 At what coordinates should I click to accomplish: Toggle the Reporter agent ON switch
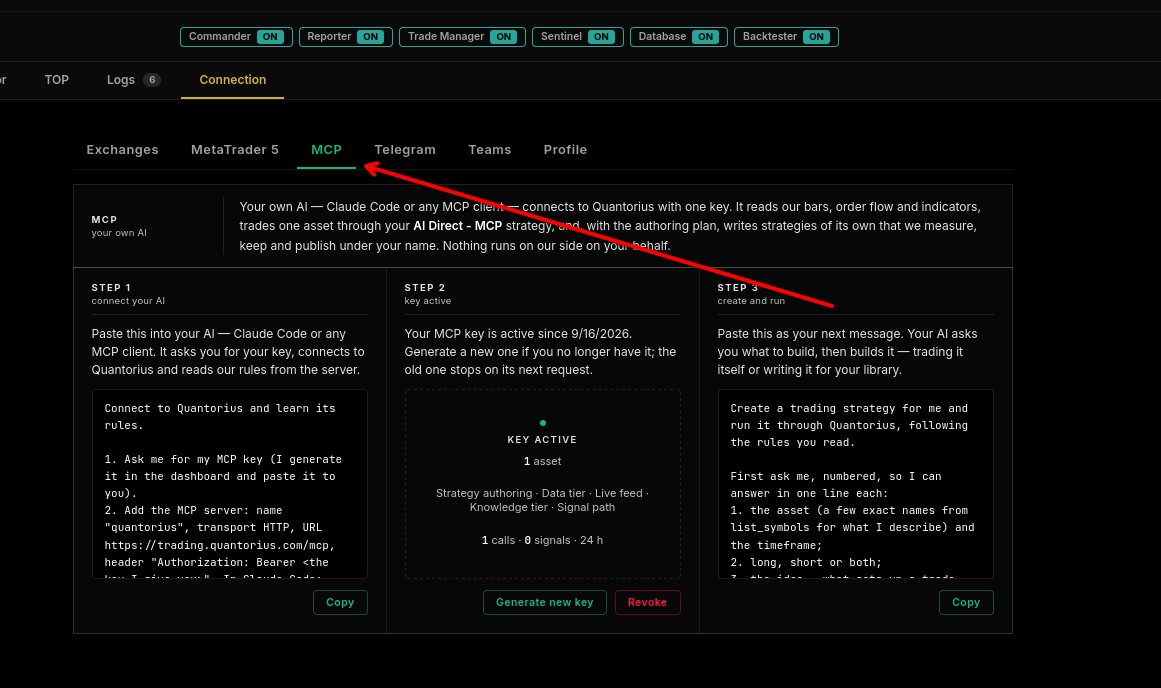[370, 37]
